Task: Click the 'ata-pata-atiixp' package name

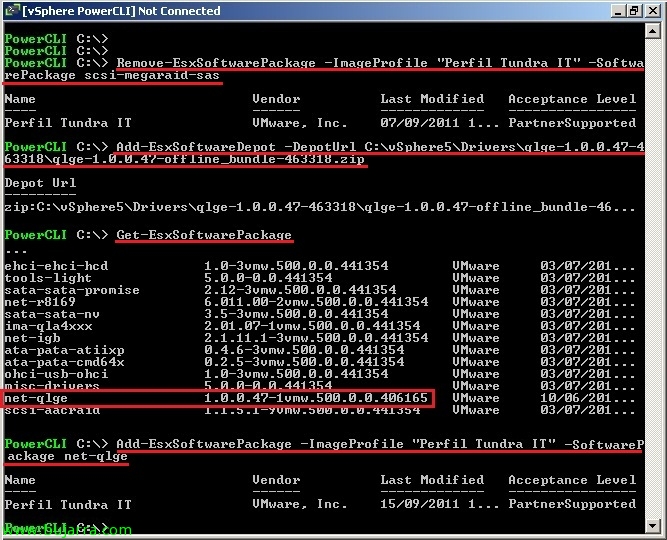Action: point(64,350)
